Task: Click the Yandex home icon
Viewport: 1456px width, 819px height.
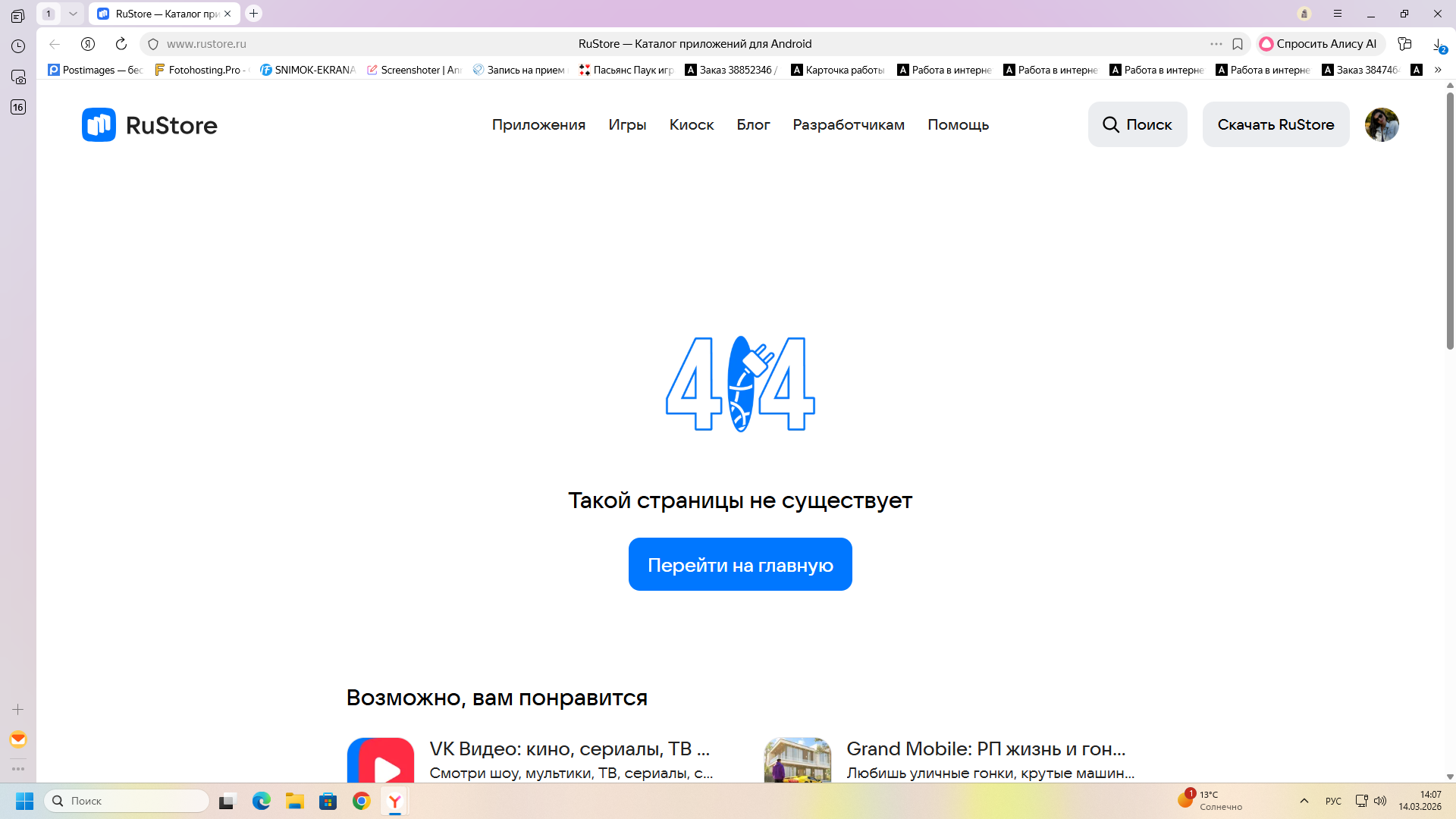Action: pos(88,44)
